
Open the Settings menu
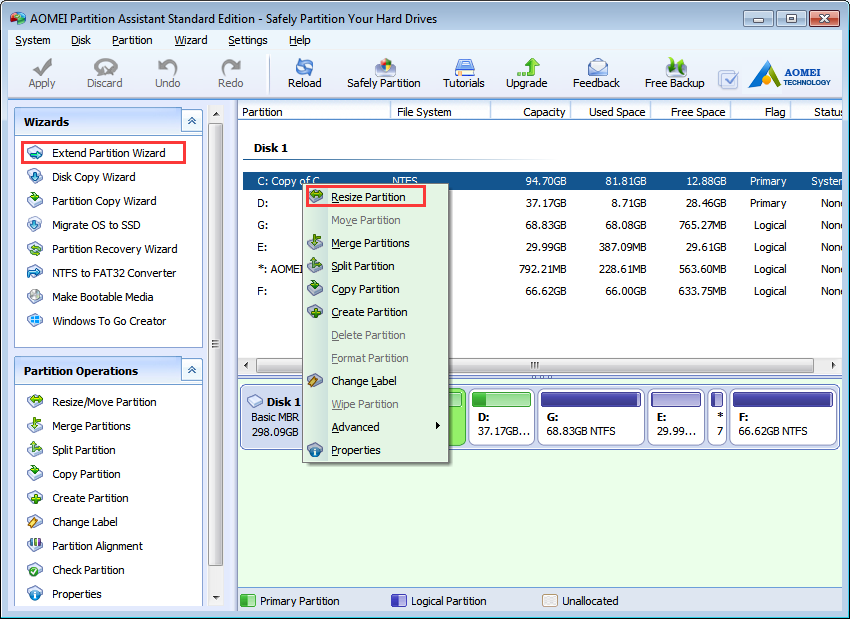click(248, 40)
